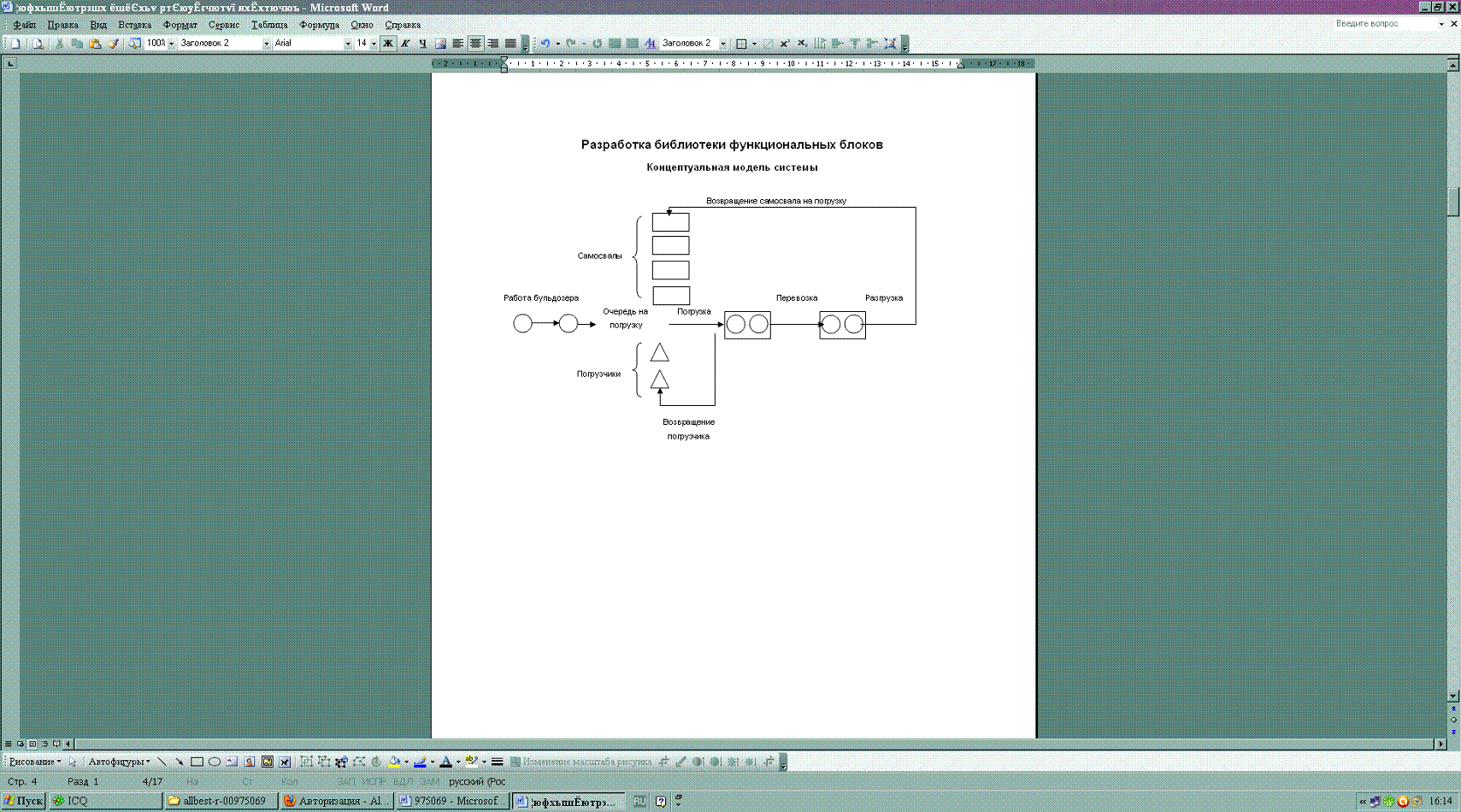Open the Arial font name dropdown
1461x812 pixels.
click(348, 44)
